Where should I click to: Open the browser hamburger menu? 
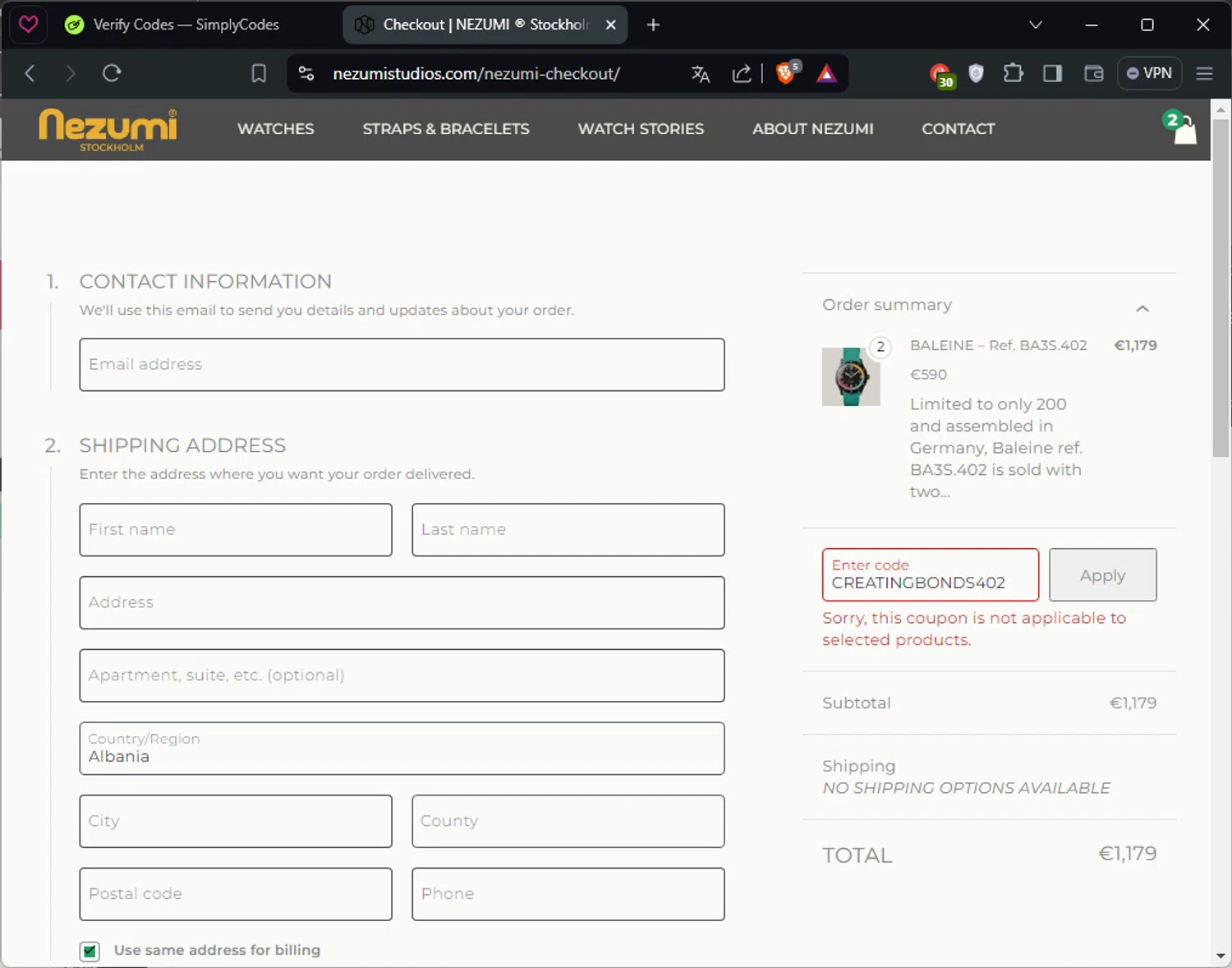click(1204, 74)
